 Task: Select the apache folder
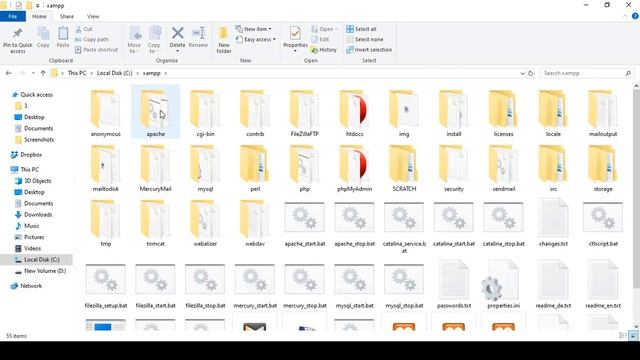click(156, 113)
